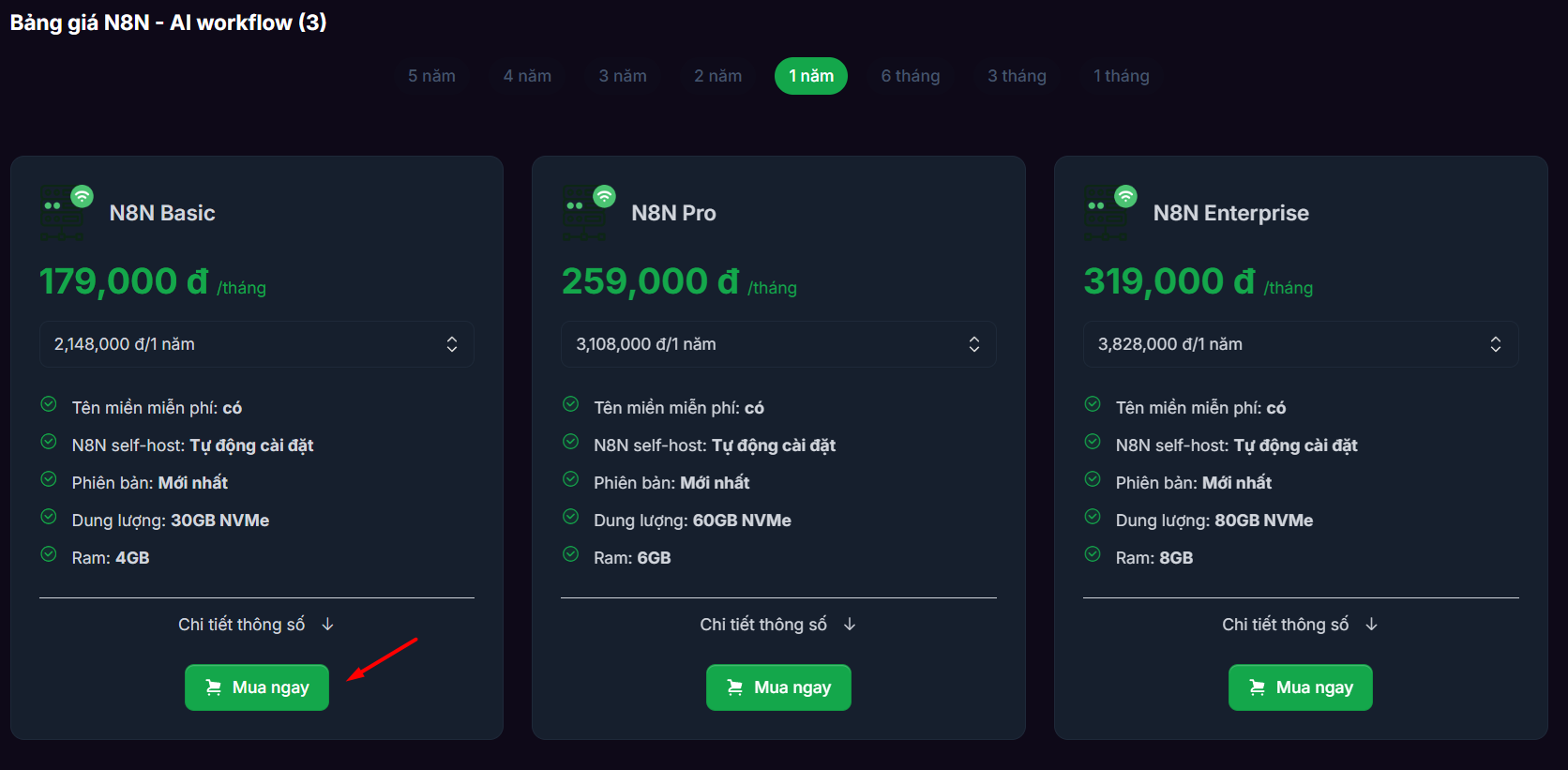1568x770 pixels.
Task: Open the Basic plan billing period dropdown
Action: (256, 344)
